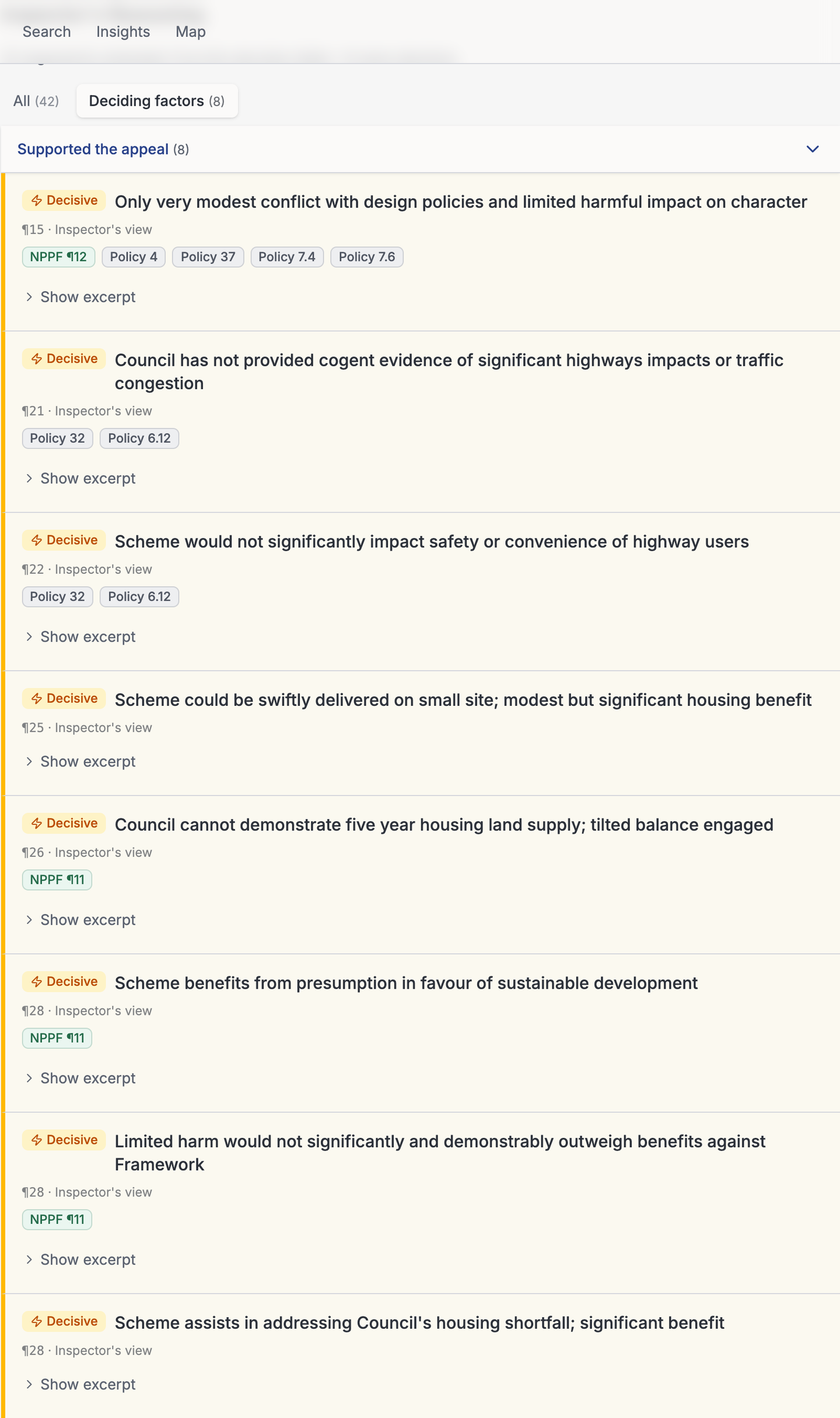The width and height of the screenshot is (840, 1418).
Task: Click the Decisive lightning icon on housing land supply factor
Action: [37, 823]
